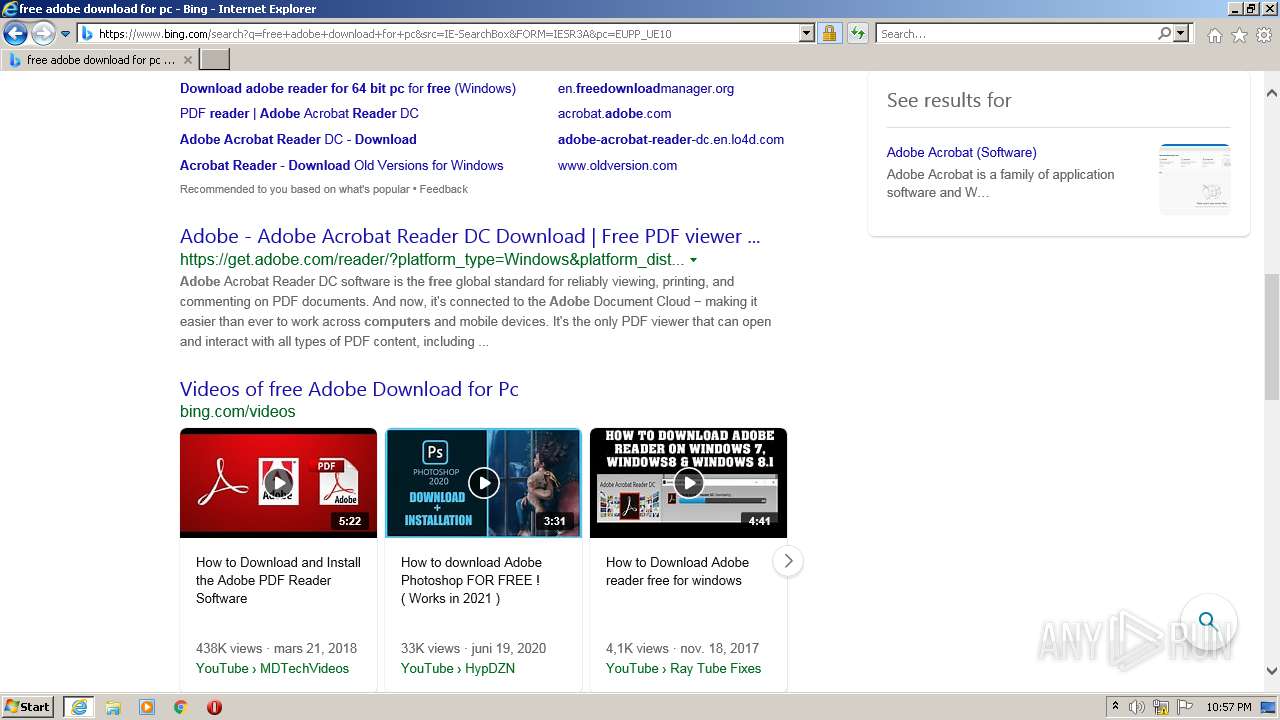The image size is (1280, 720).
Task: Open Adobe Acrobat Reader DC Download result title
Action: (x=470, y=236)
